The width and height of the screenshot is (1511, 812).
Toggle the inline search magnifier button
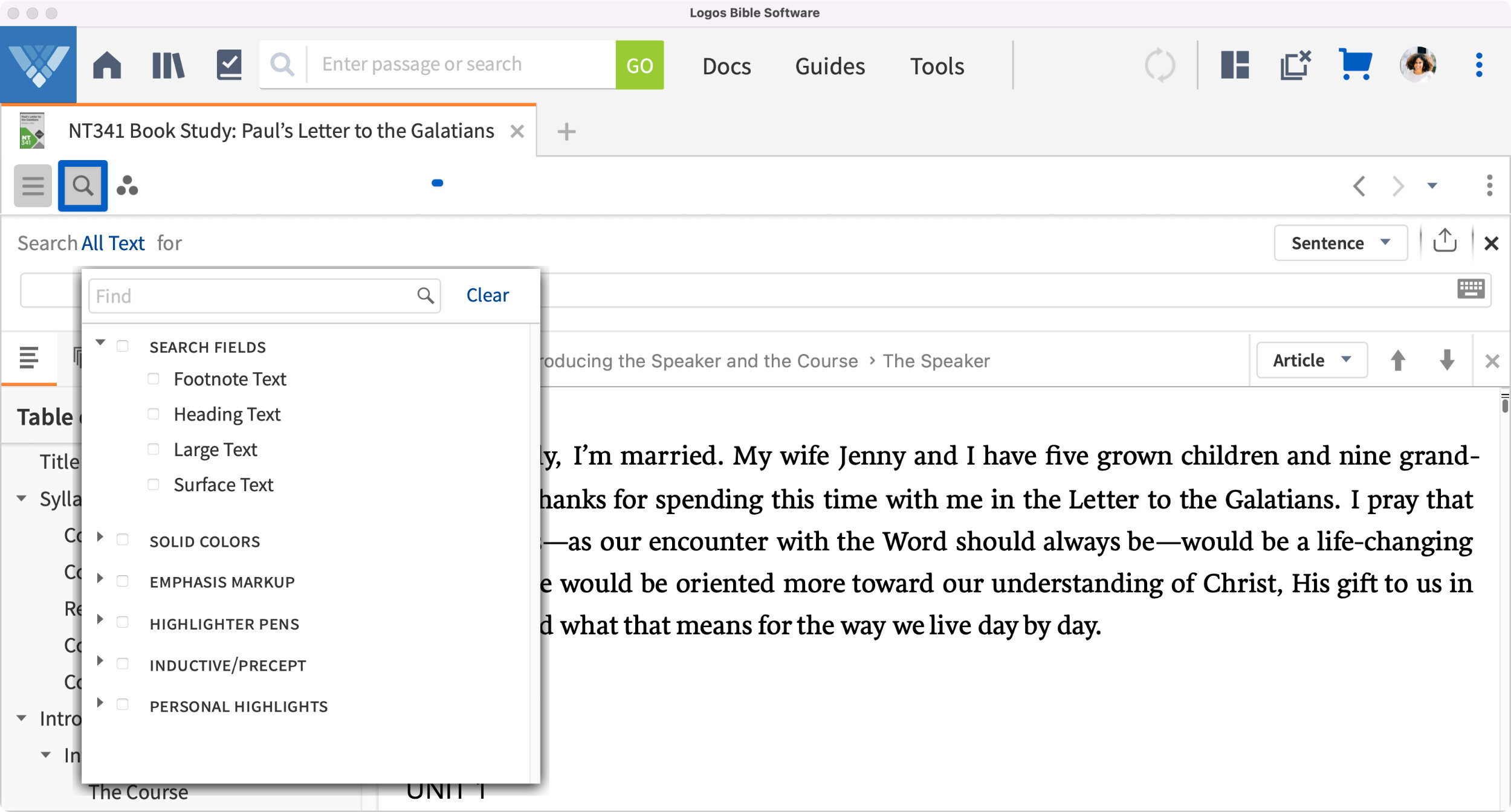click(83, 185)
